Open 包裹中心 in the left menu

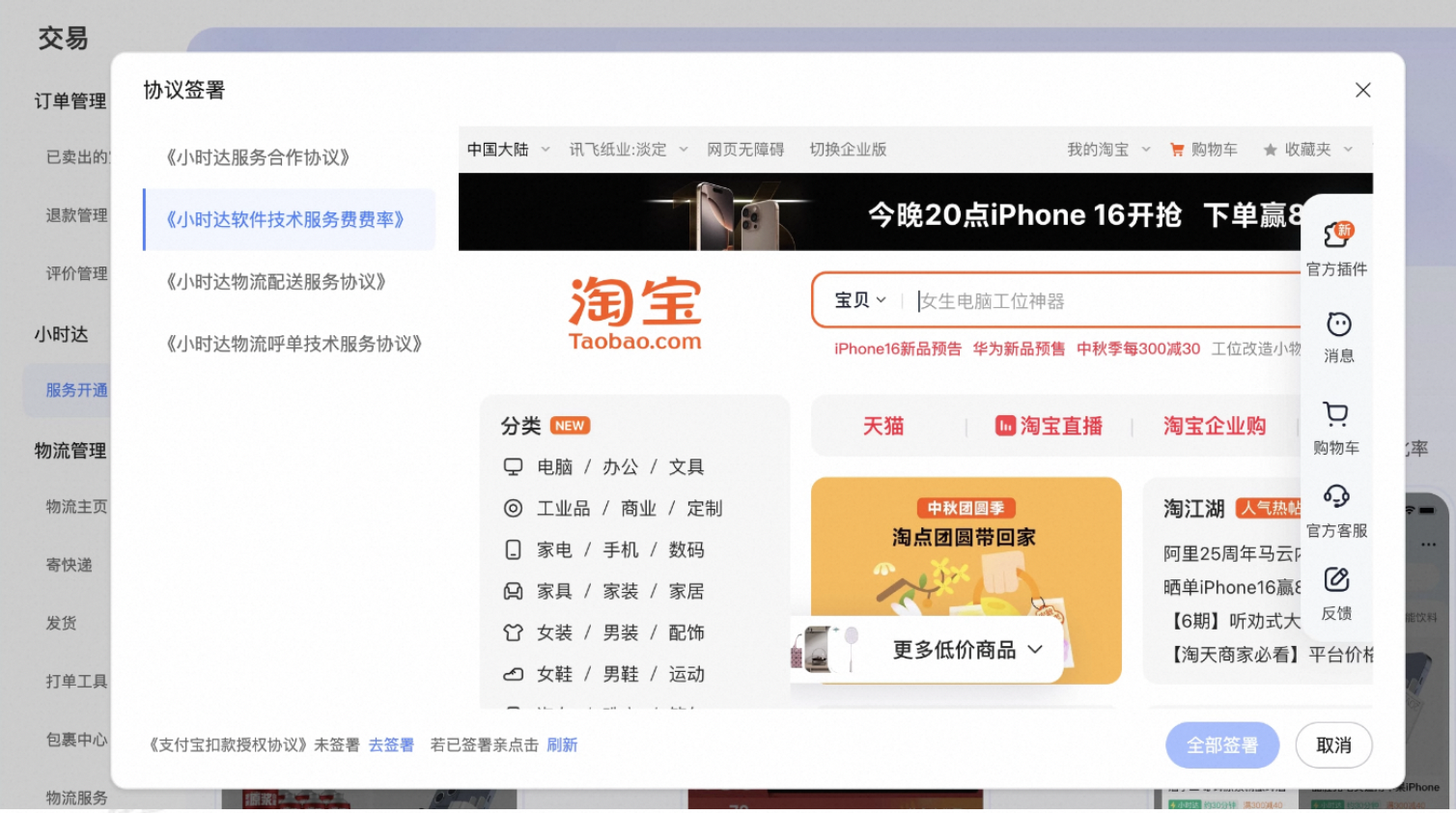[x=76, y=740]
